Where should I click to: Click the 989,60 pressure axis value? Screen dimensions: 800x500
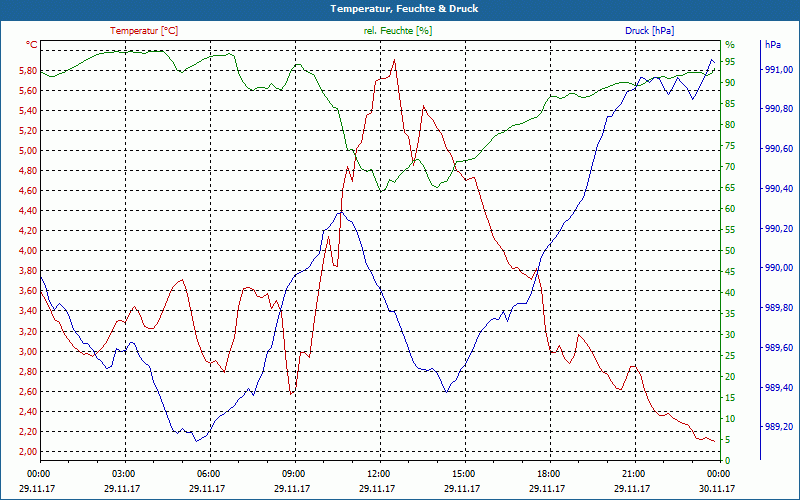779,347
